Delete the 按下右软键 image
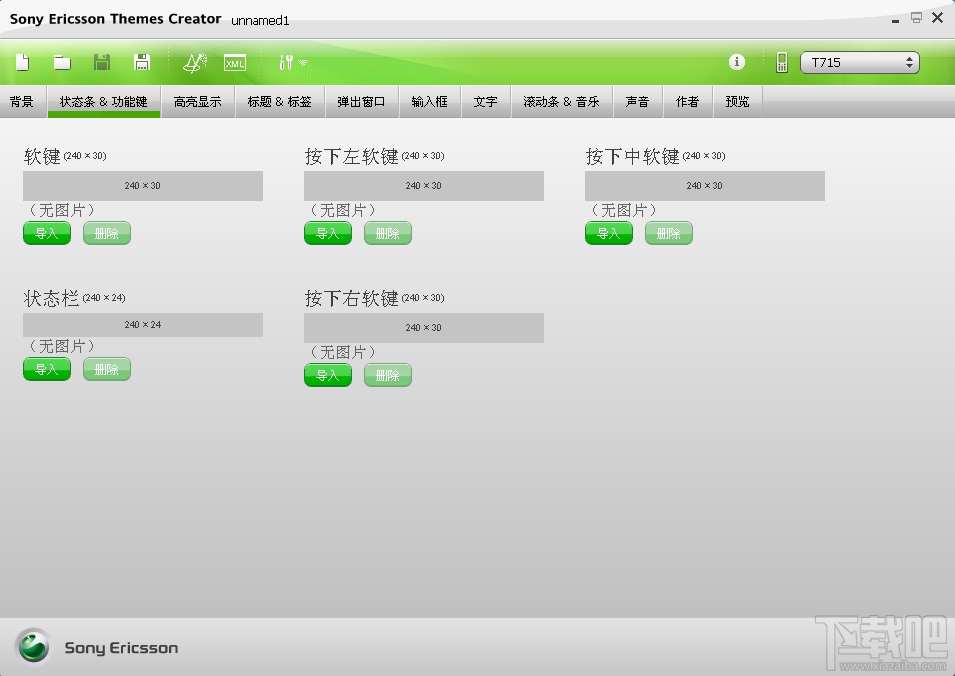The image size is (955, 676). coord(387,375)
